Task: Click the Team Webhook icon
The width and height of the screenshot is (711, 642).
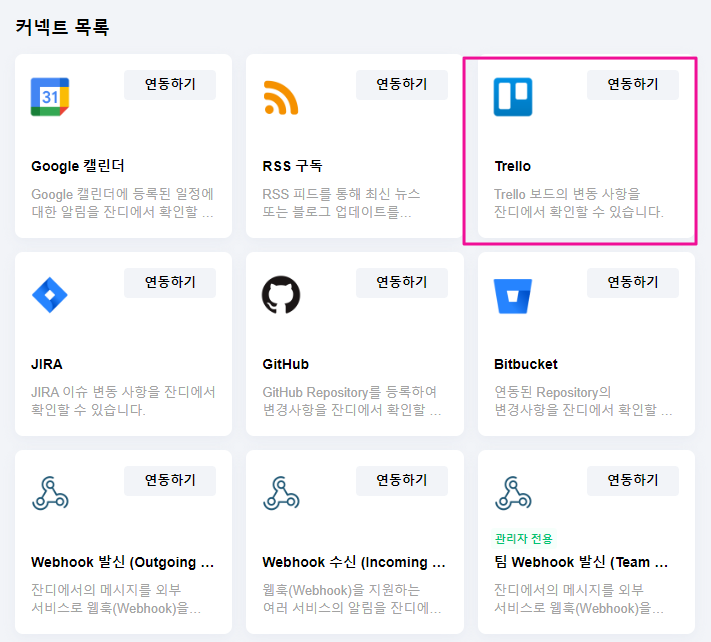Action: point(513,493)
